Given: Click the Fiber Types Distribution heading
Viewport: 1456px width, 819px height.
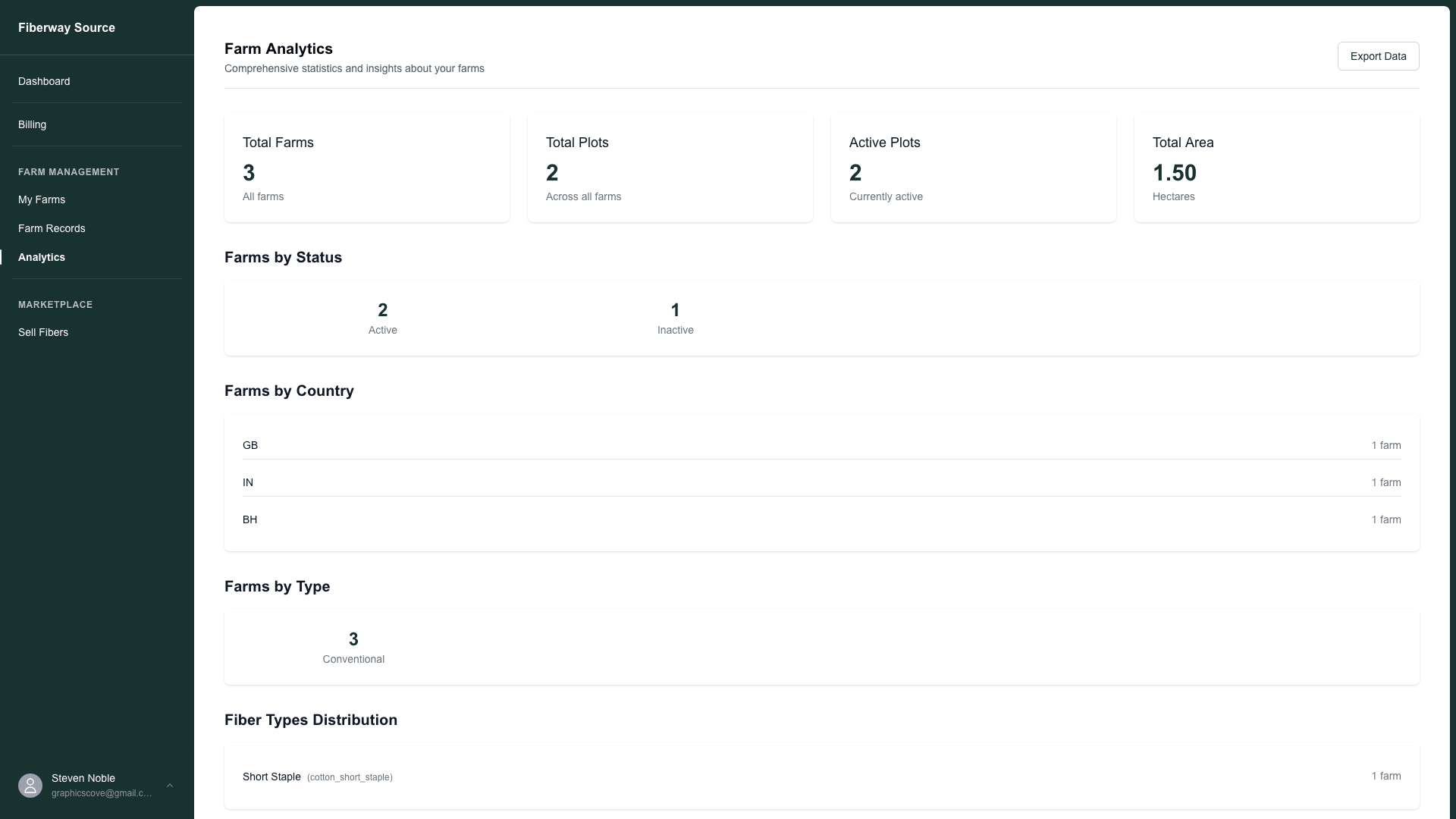Looking at the screenshot, I should pos(311,720).
